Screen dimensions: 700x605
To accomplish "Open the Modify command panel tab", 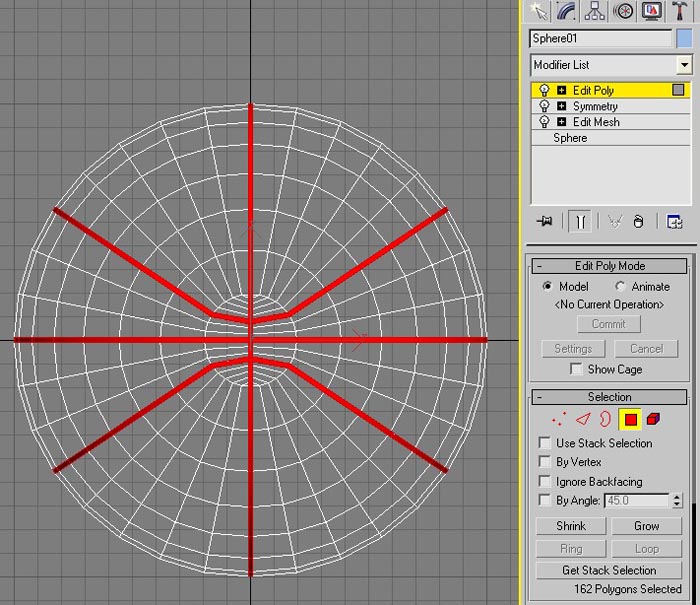I will (567, 11).
